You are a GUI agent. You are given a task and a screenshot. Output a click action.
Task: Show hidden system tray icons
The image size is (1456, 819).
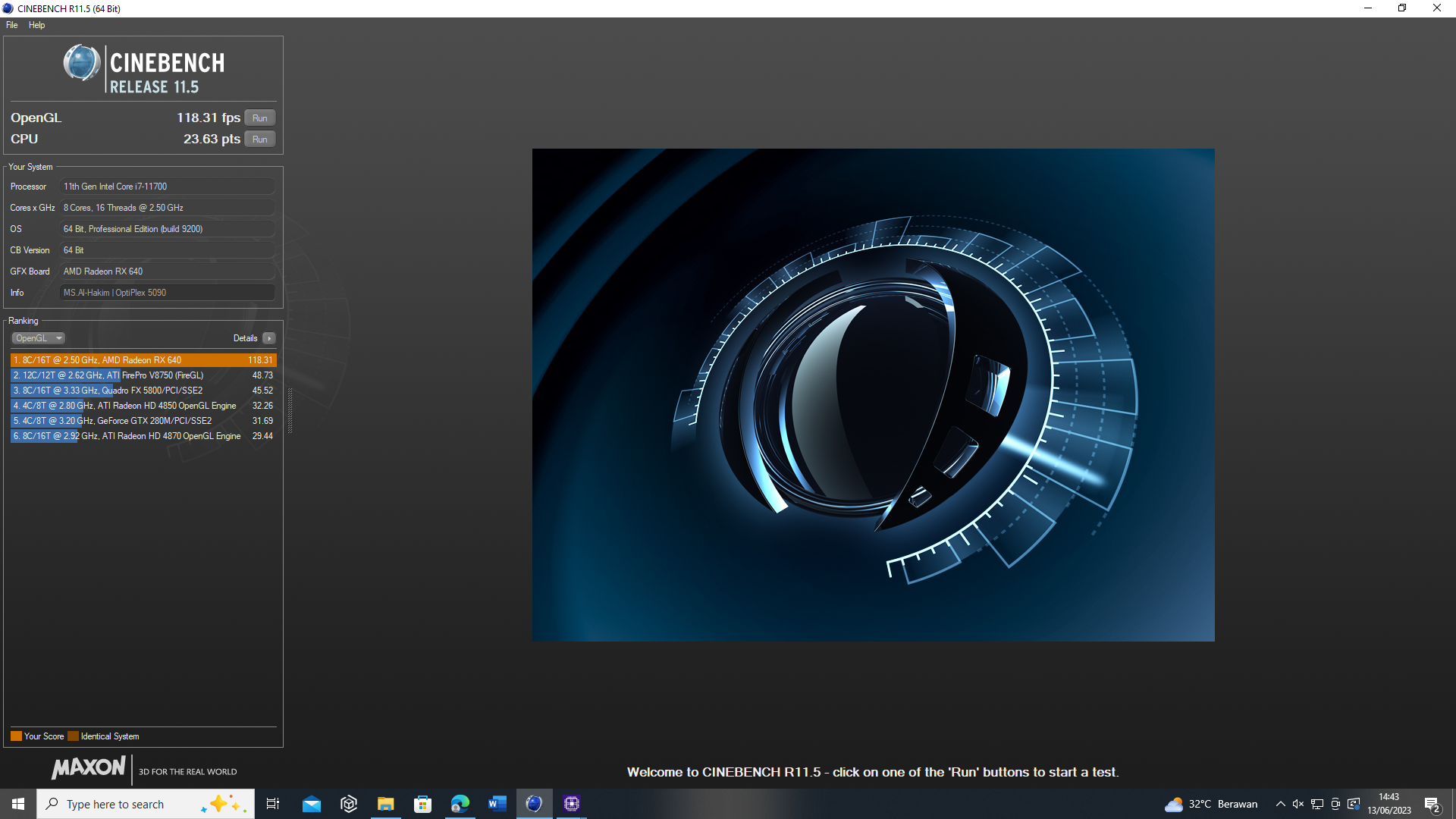click(x=1281, y=804)
